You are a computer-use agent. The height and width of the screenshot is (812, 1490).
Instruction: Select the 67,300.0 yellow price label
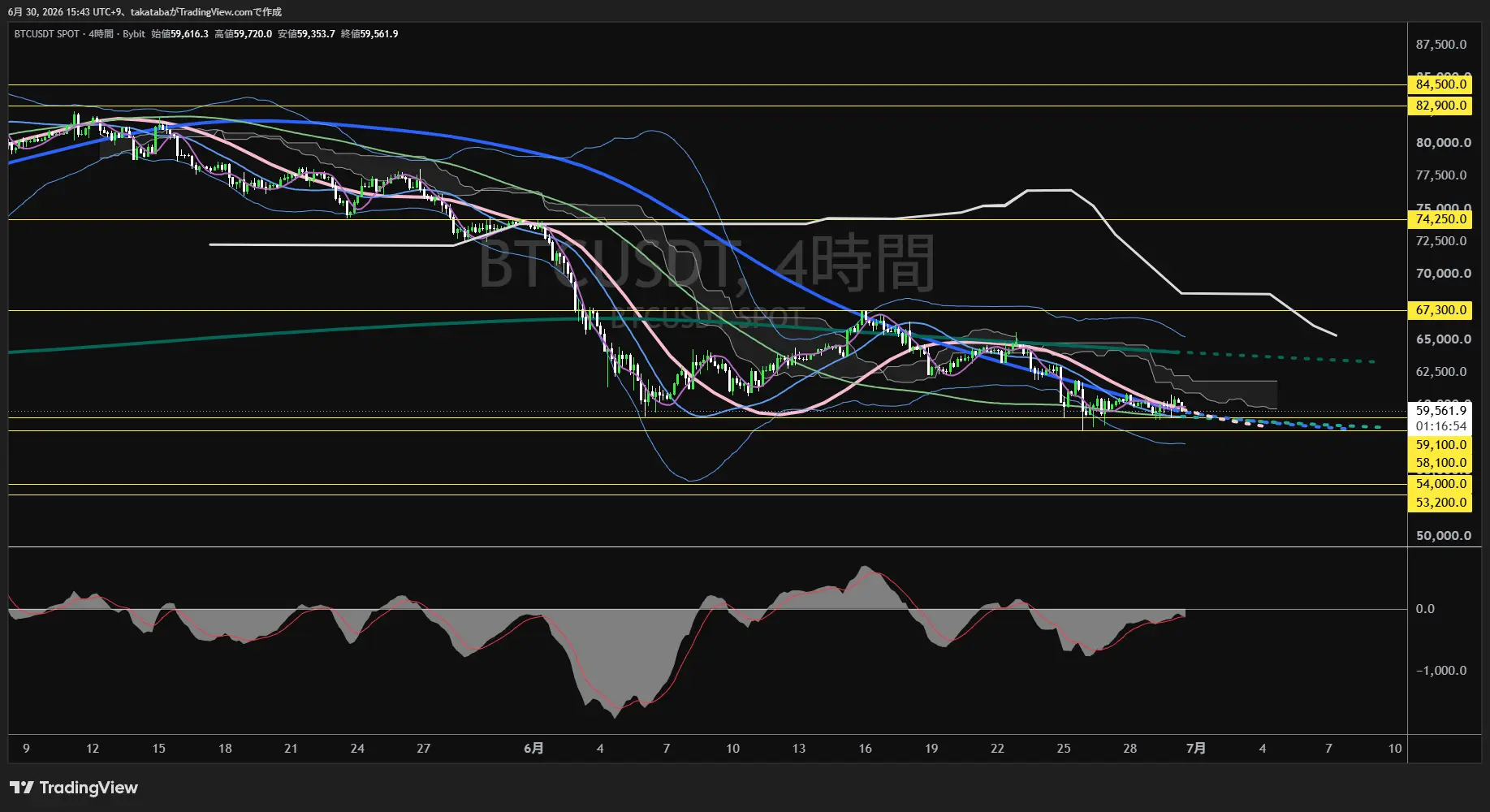(1440, 310)
